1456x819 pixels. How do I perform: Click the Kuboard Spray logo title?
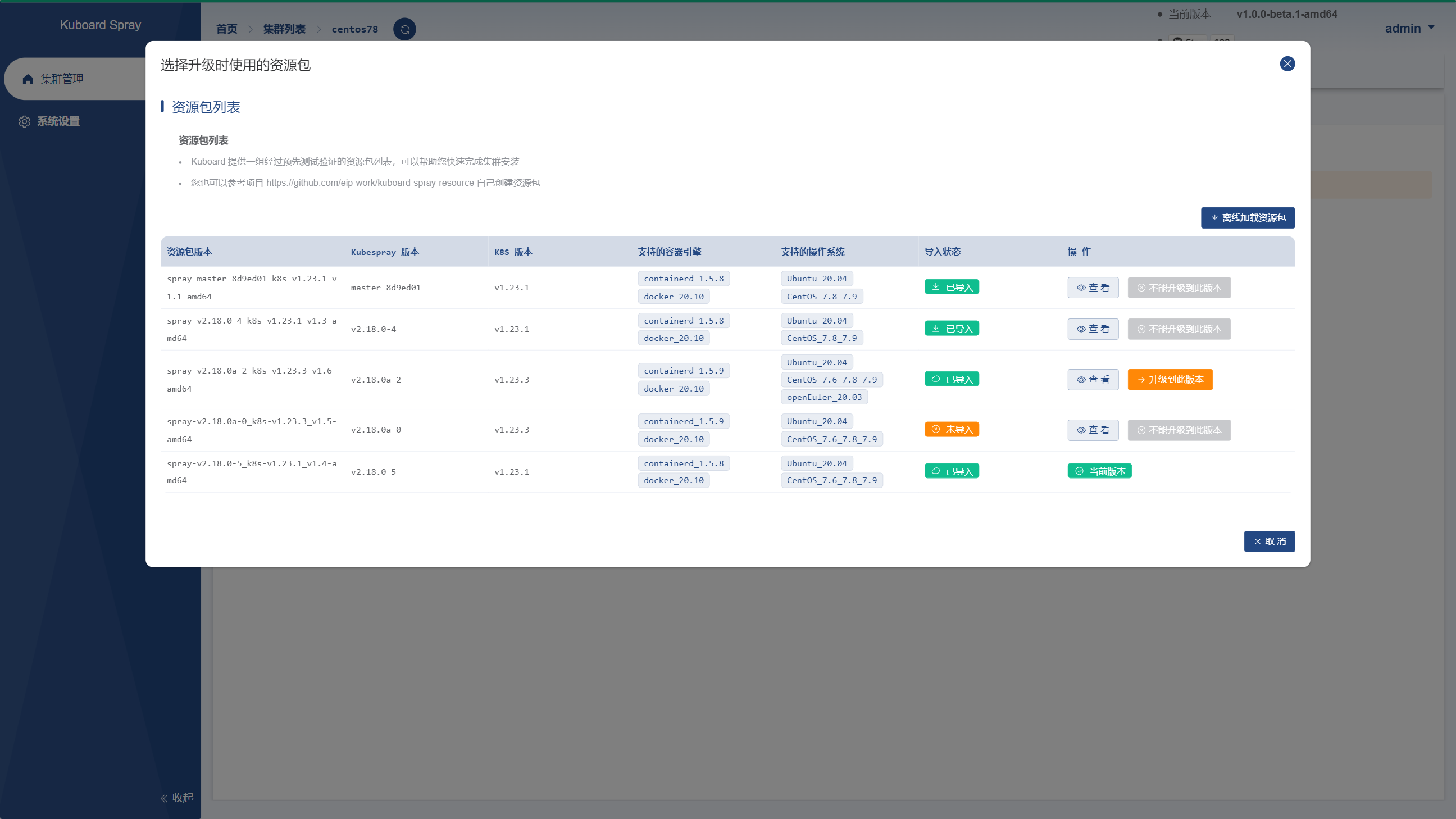(101, 25)
